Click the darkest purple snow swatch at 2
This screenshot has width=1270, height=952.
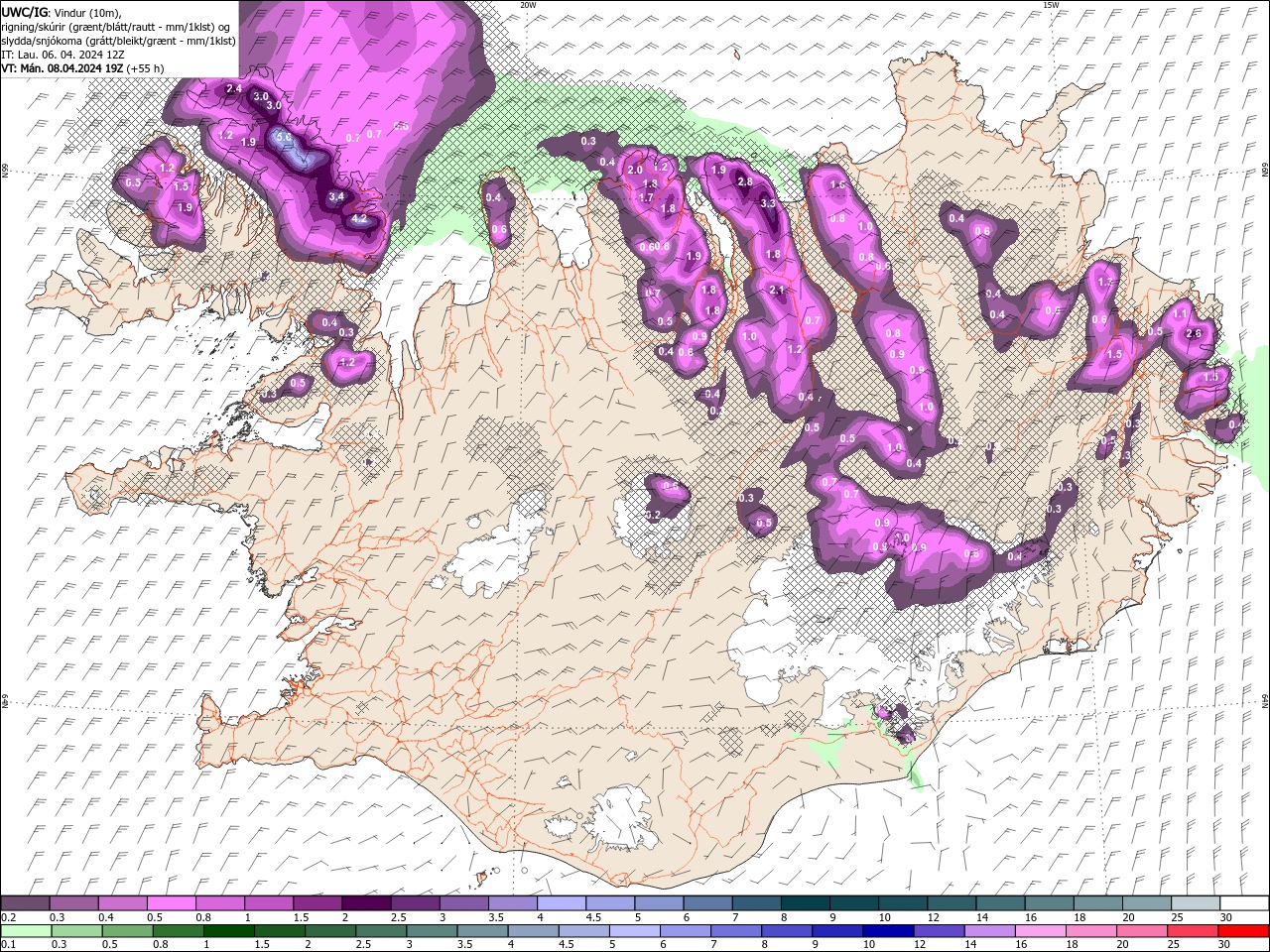tap(366, 903)
